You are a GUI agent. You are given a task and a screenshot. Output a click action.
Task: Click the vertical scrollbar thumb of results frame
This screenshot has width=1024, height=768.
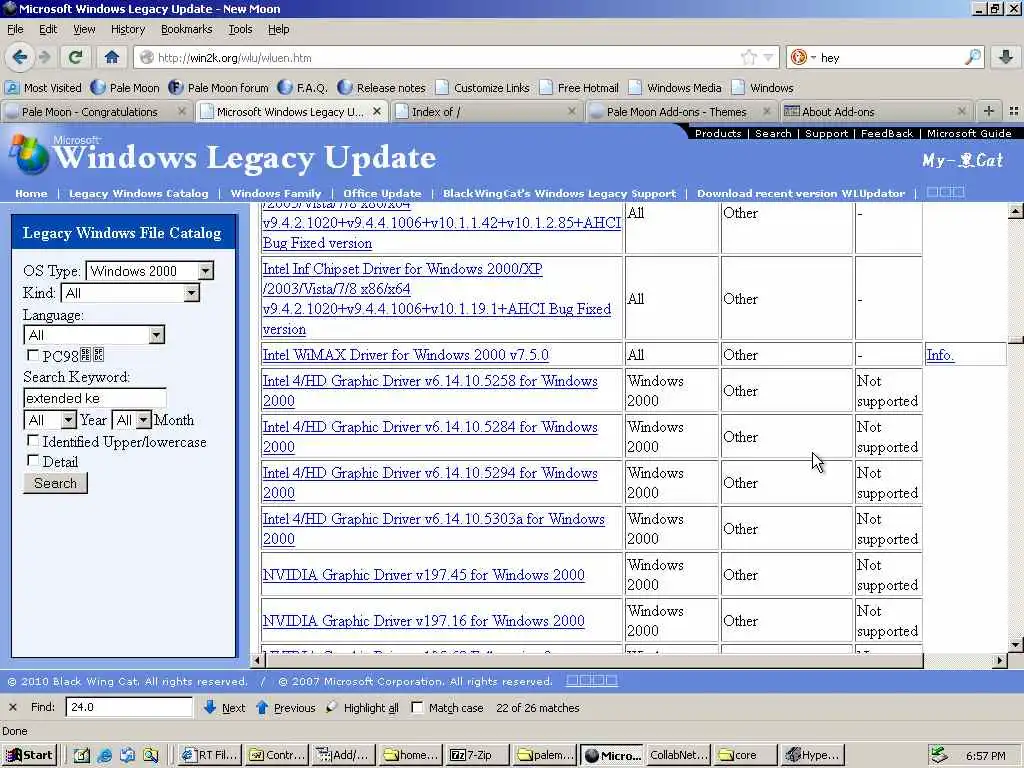(1016, 340)
